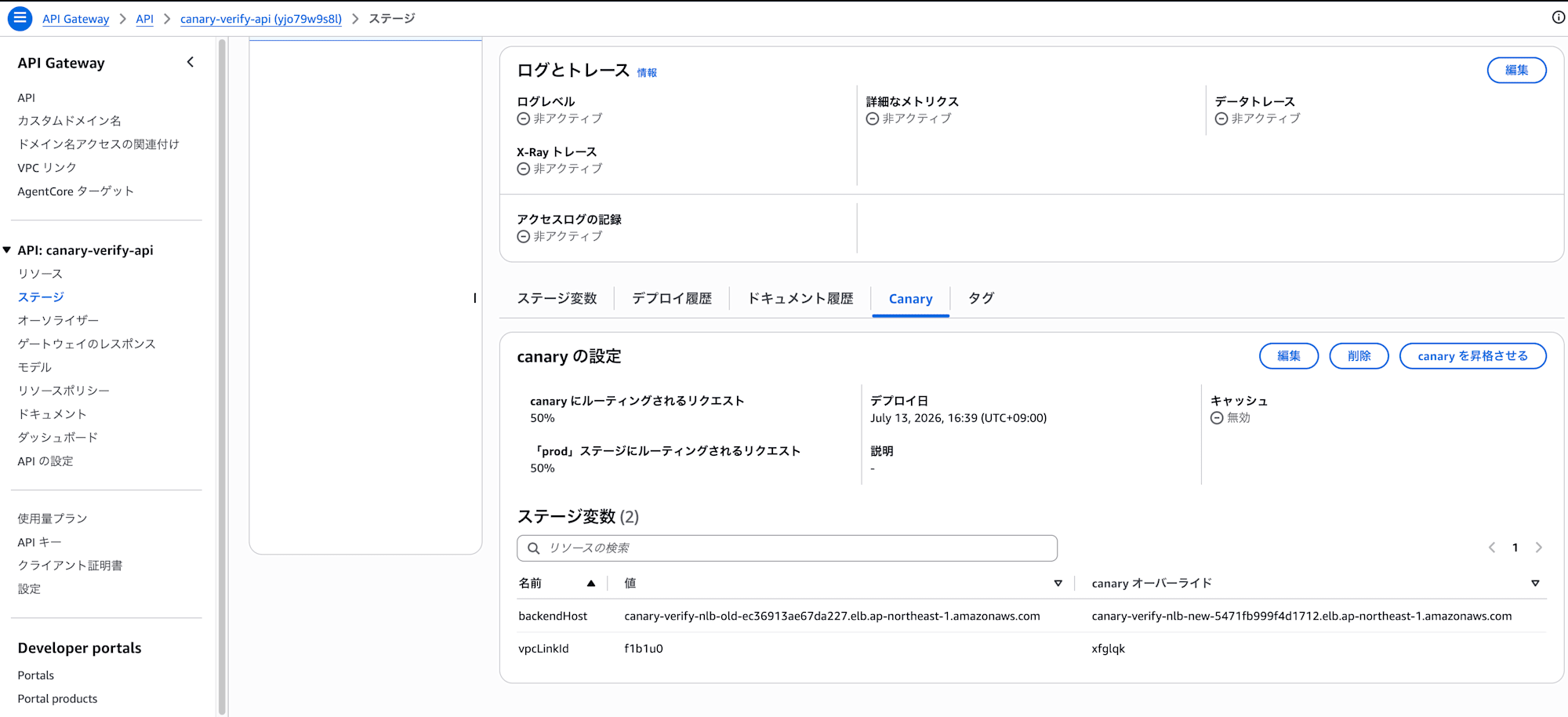Open the API breadcrumb link

(145, 19)
